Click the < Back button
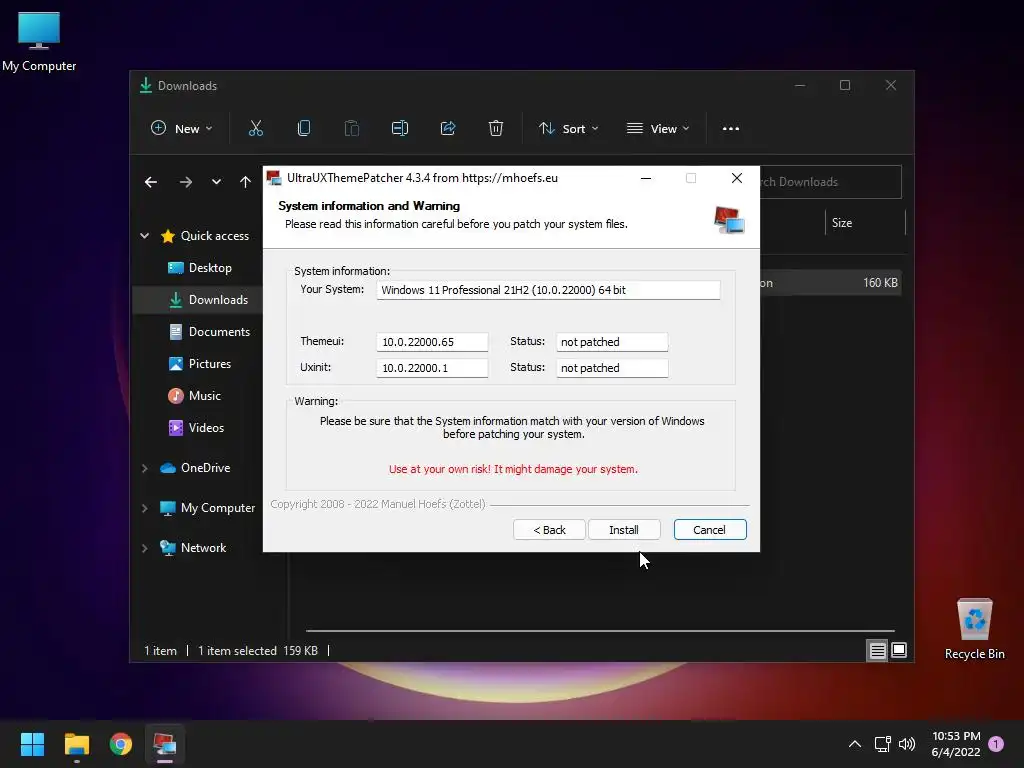The width and height of the screenshot is (1024, 768). coord(549,530)
